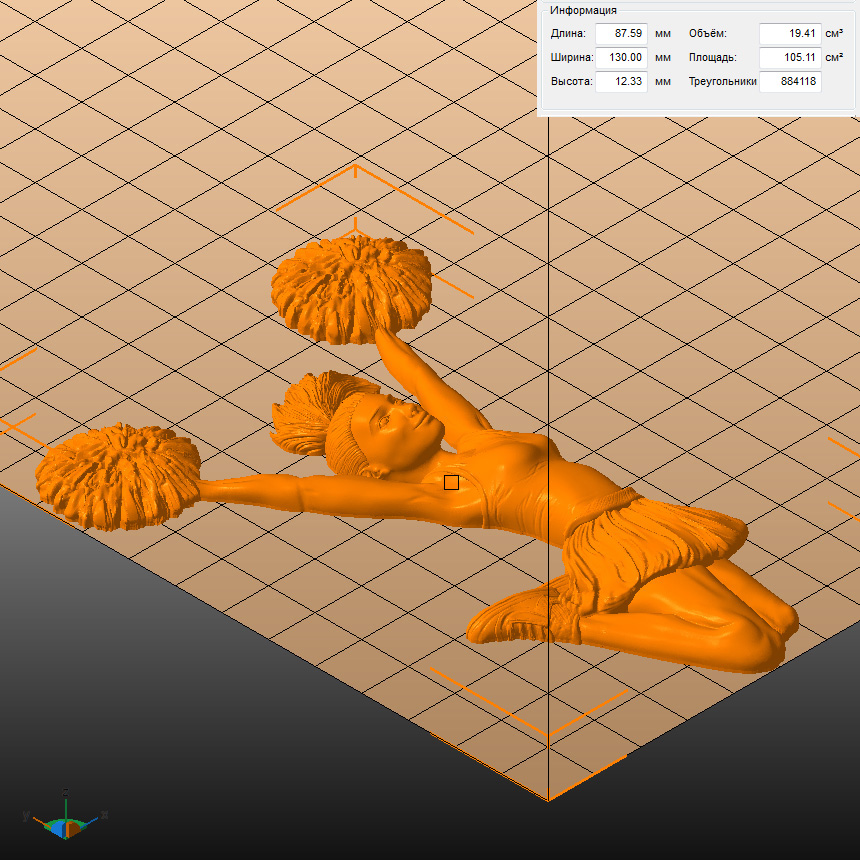Click the cheerleader model's face
The image size is (860, 860).
(400, 428)
